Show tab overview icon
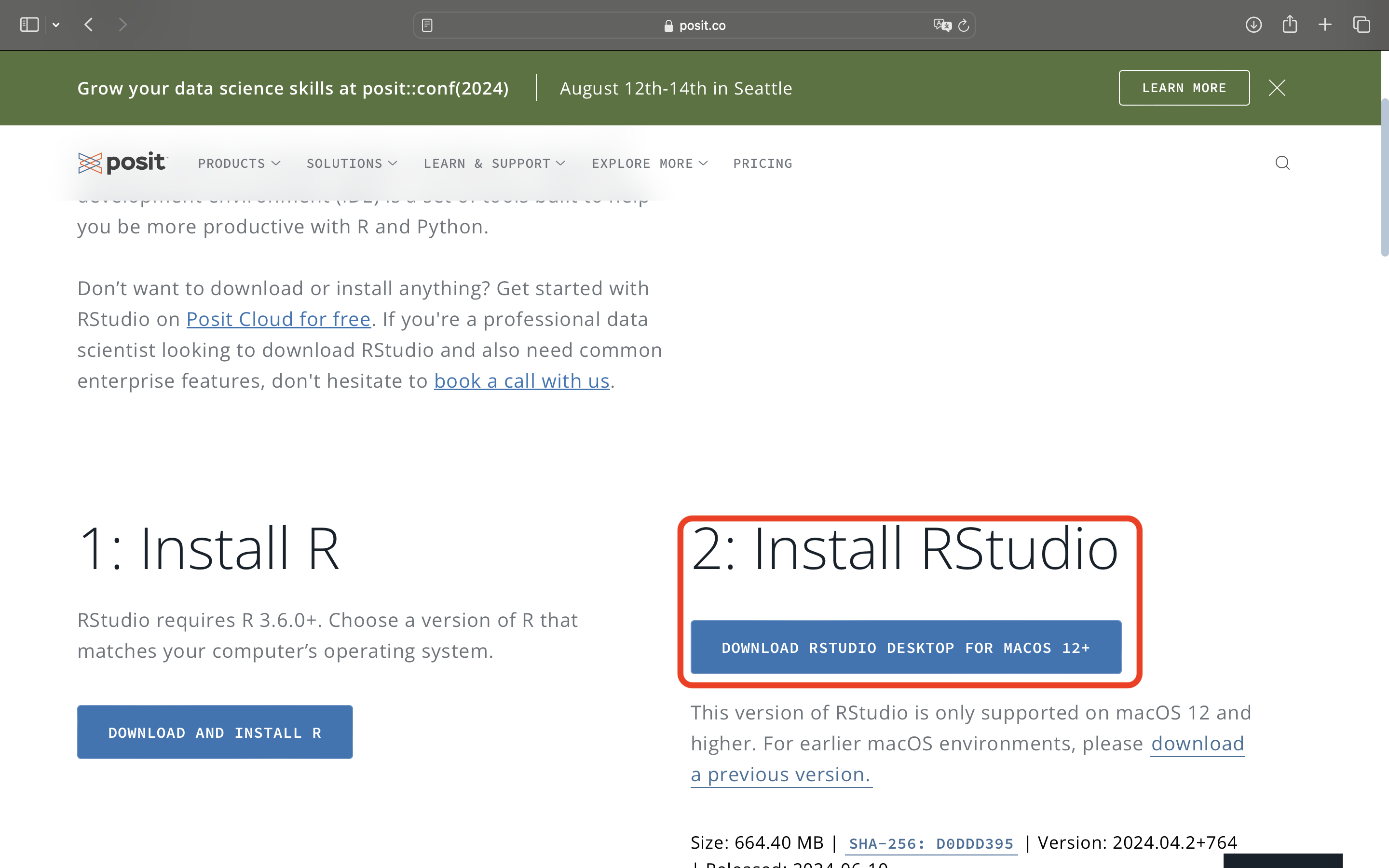1389x868 pixels. pyautogui.click(x=1362, y=25)
